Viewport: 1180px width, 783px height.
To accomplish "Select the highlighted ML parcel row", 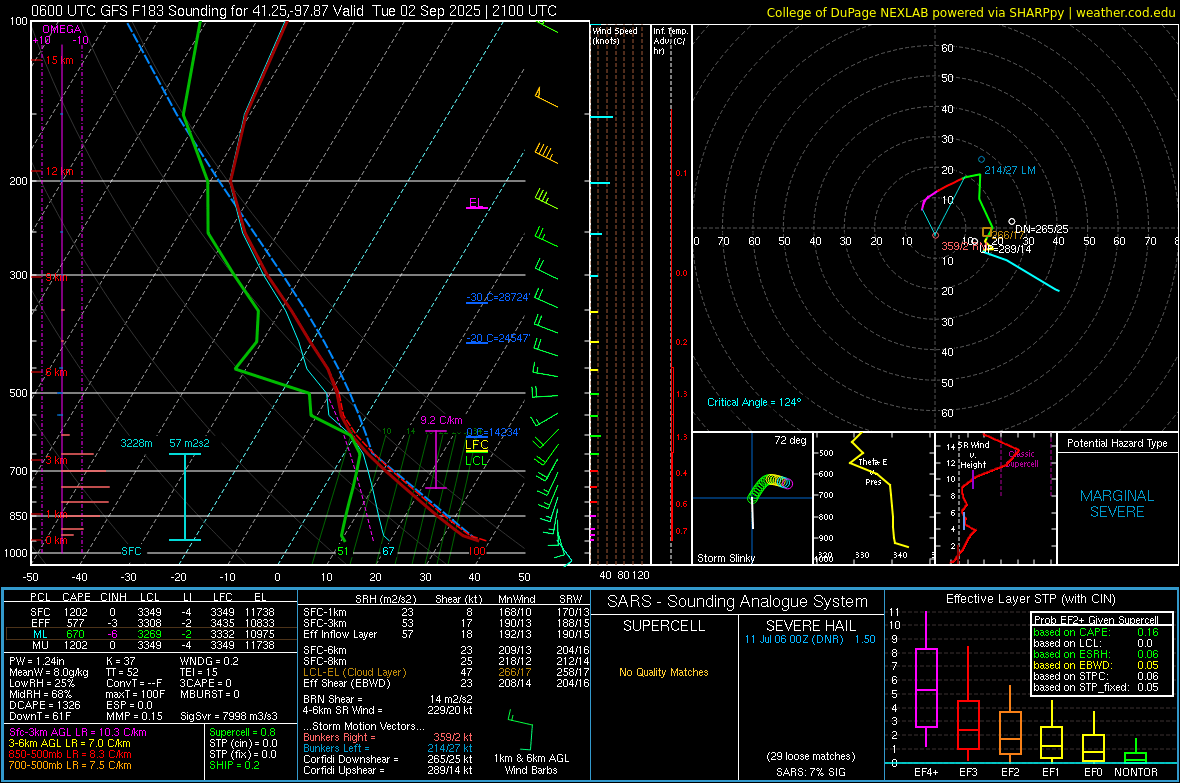I will tap(149, 634).
